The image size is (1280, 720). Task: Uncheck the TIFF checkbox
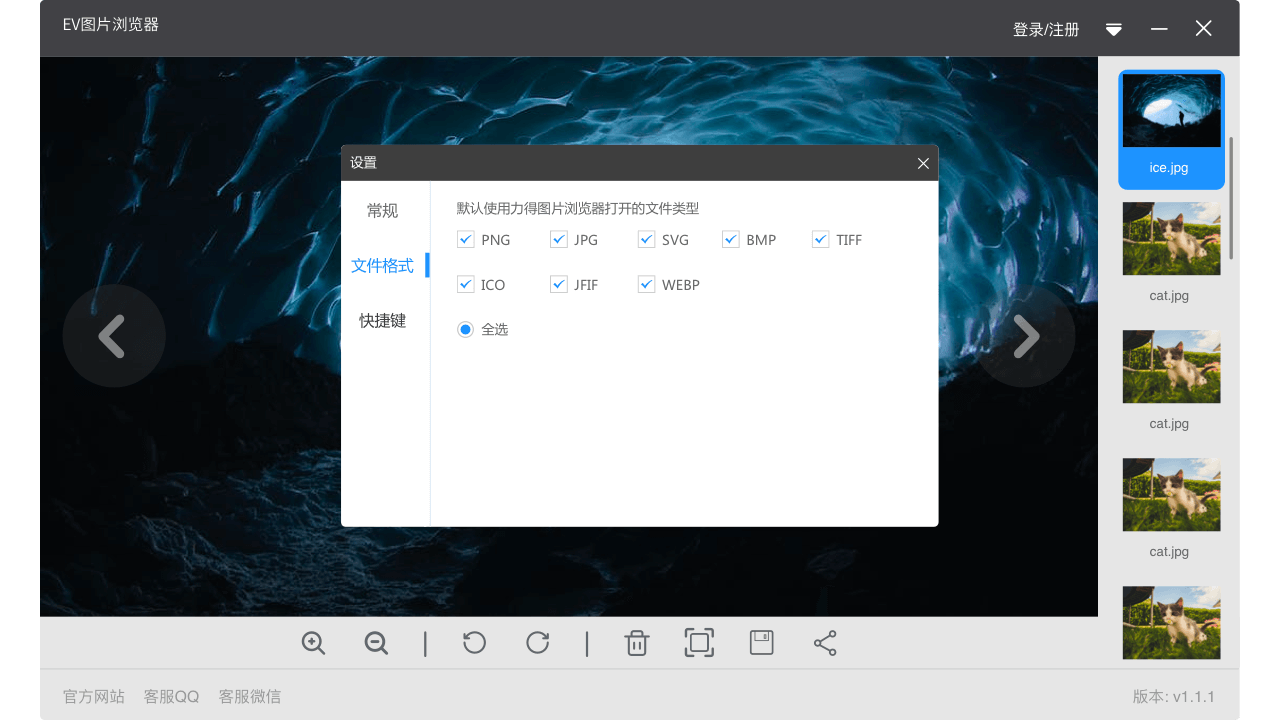coord(821,240)
